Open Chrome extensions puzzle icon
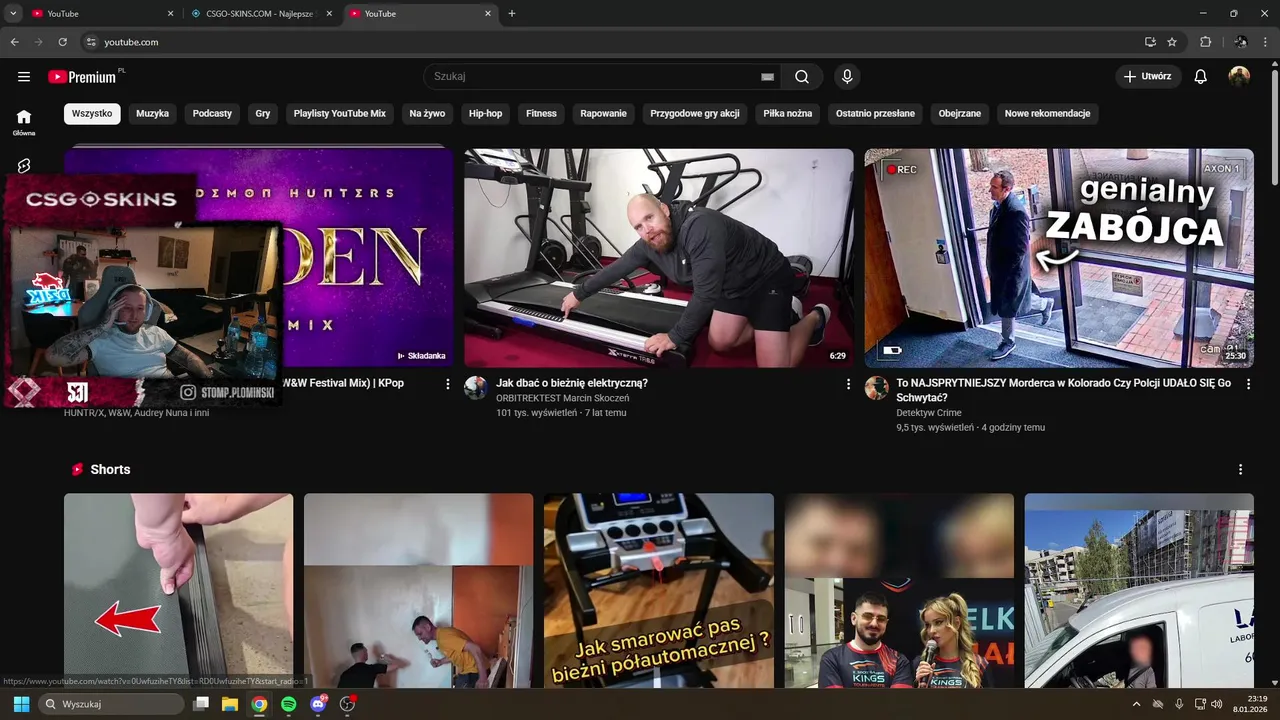This screenshot has width=1280, height=720. [1205, 42]
